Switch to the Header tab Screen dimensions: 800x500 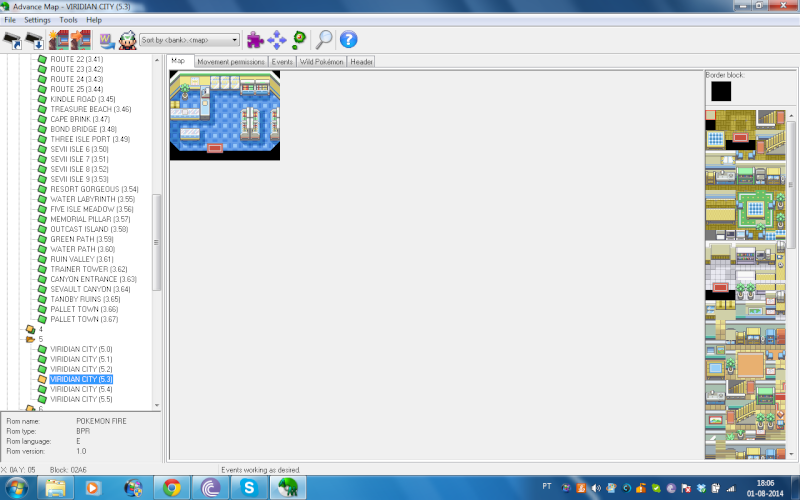(361, 62)
